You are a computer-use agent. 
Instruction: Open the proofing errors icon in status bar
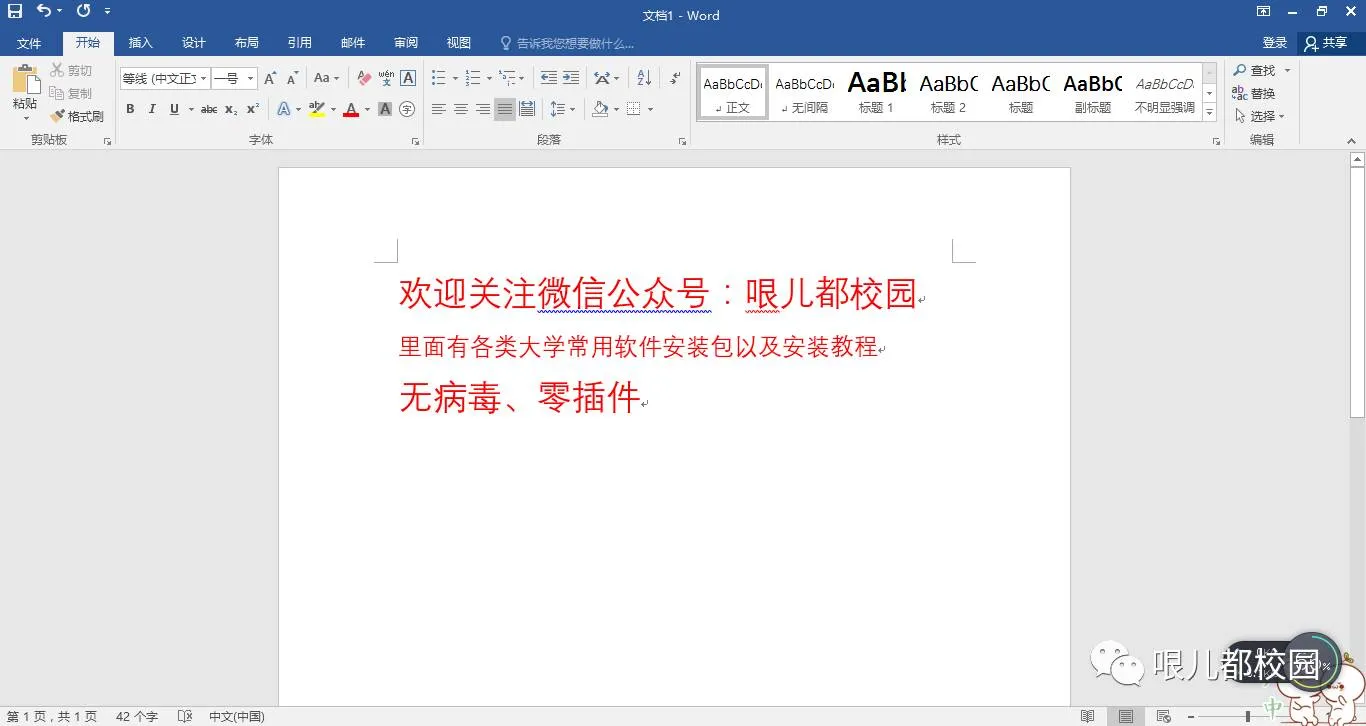tap(185, 716)
